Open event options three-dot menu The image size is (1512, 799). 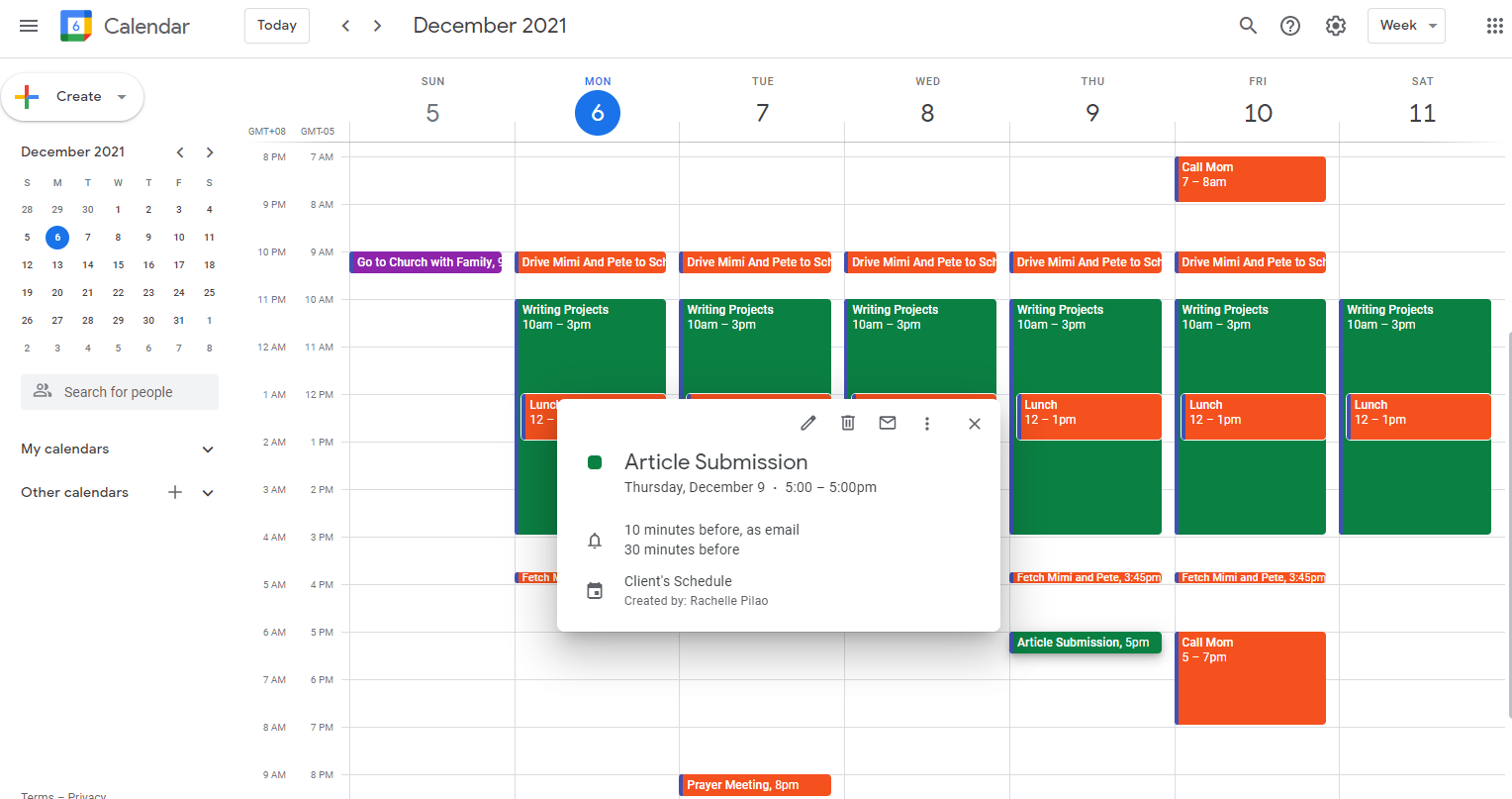click(x=927, y=423)
